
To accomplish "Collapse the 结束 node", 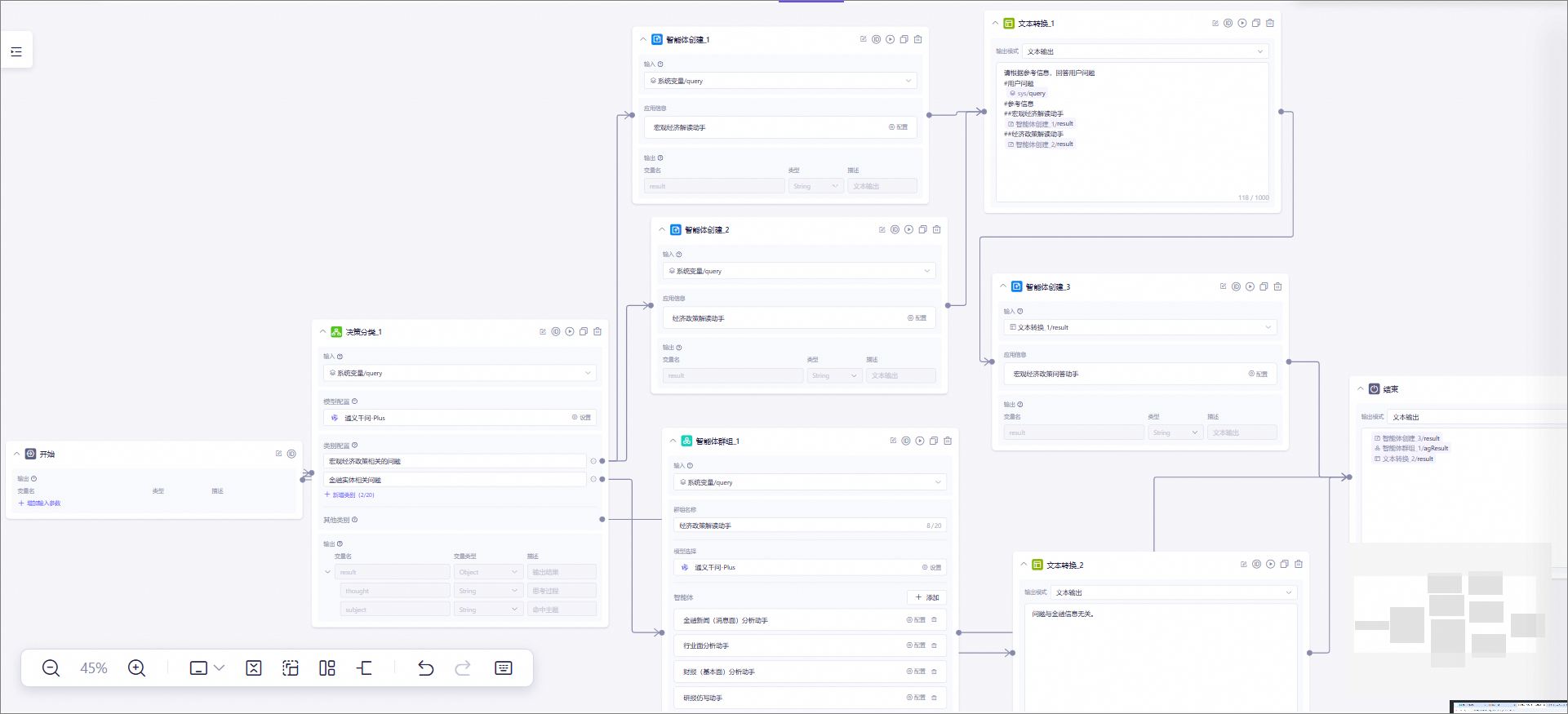I will (x=1361, y=389).
